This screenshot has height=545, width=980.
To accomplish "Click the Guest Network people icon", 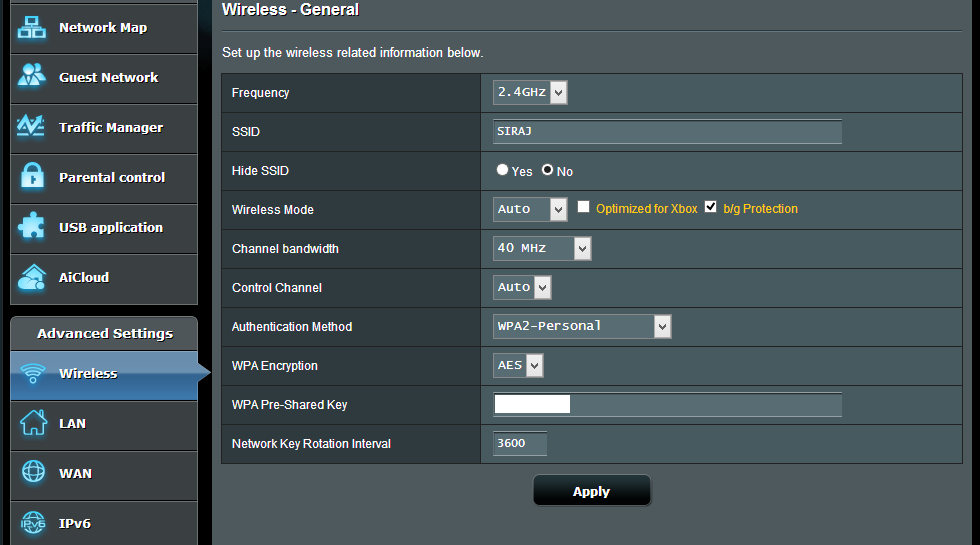I will pyautogui.click(x=32, y=76).
